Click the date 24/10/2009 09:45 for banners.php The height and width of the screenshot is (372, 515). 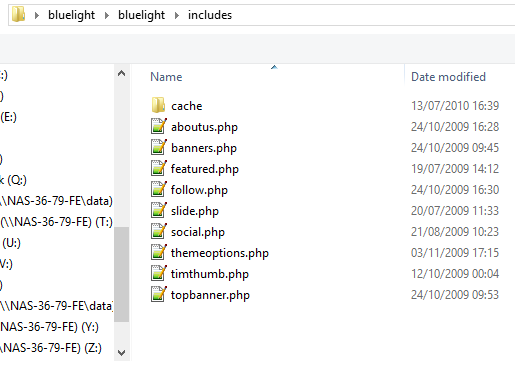click(x=455, y=148)
